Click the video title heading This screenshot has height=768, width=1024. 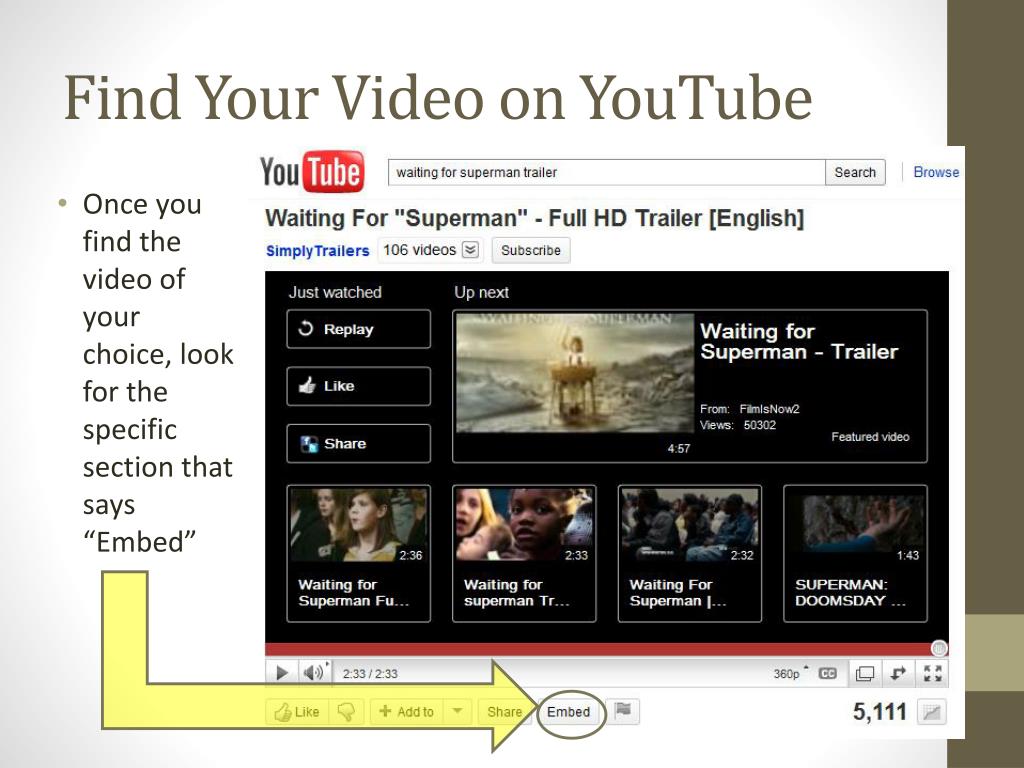click(534, 218)
